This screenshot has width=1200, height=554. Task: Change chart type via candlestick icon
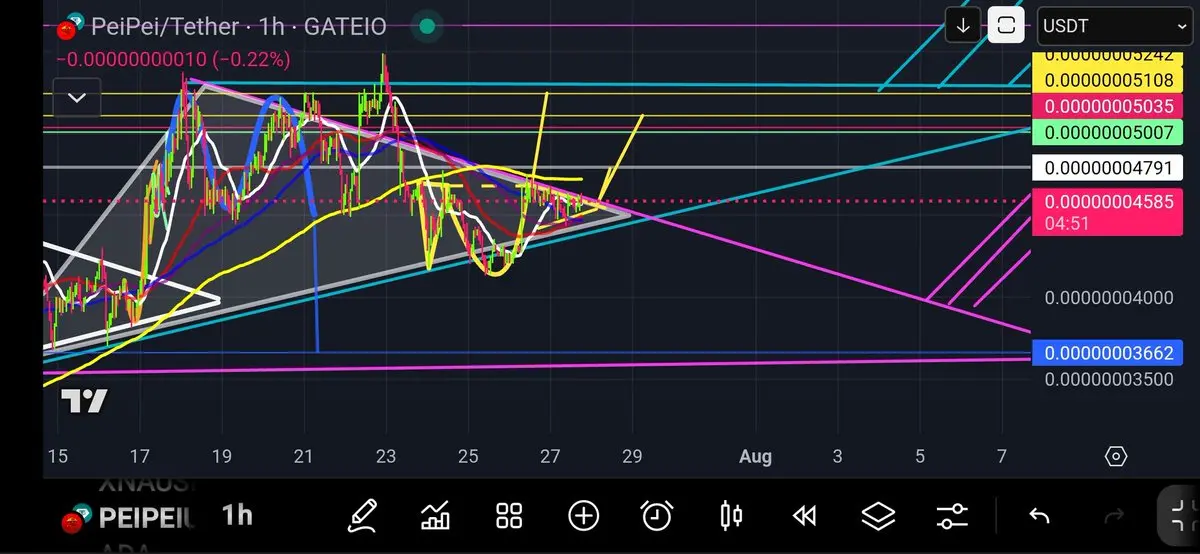731,516
